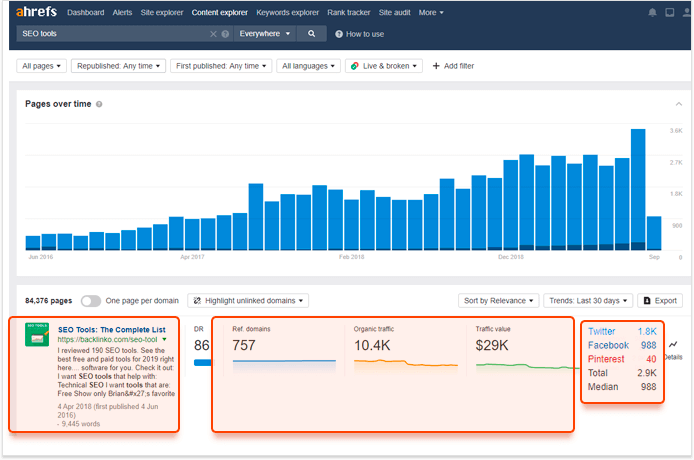The height and width of the screenshot is (460, 694).
Task: Click the DR 86 progress bar
Action: tap(203, 363)
